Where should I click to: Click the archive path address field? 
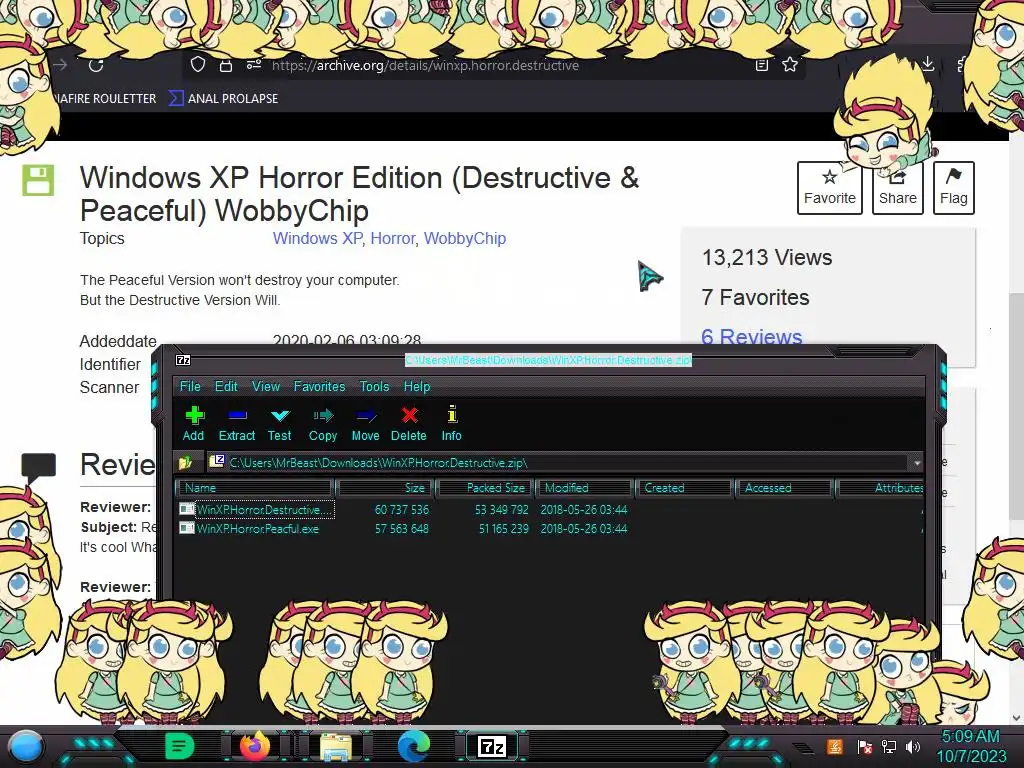558,462
